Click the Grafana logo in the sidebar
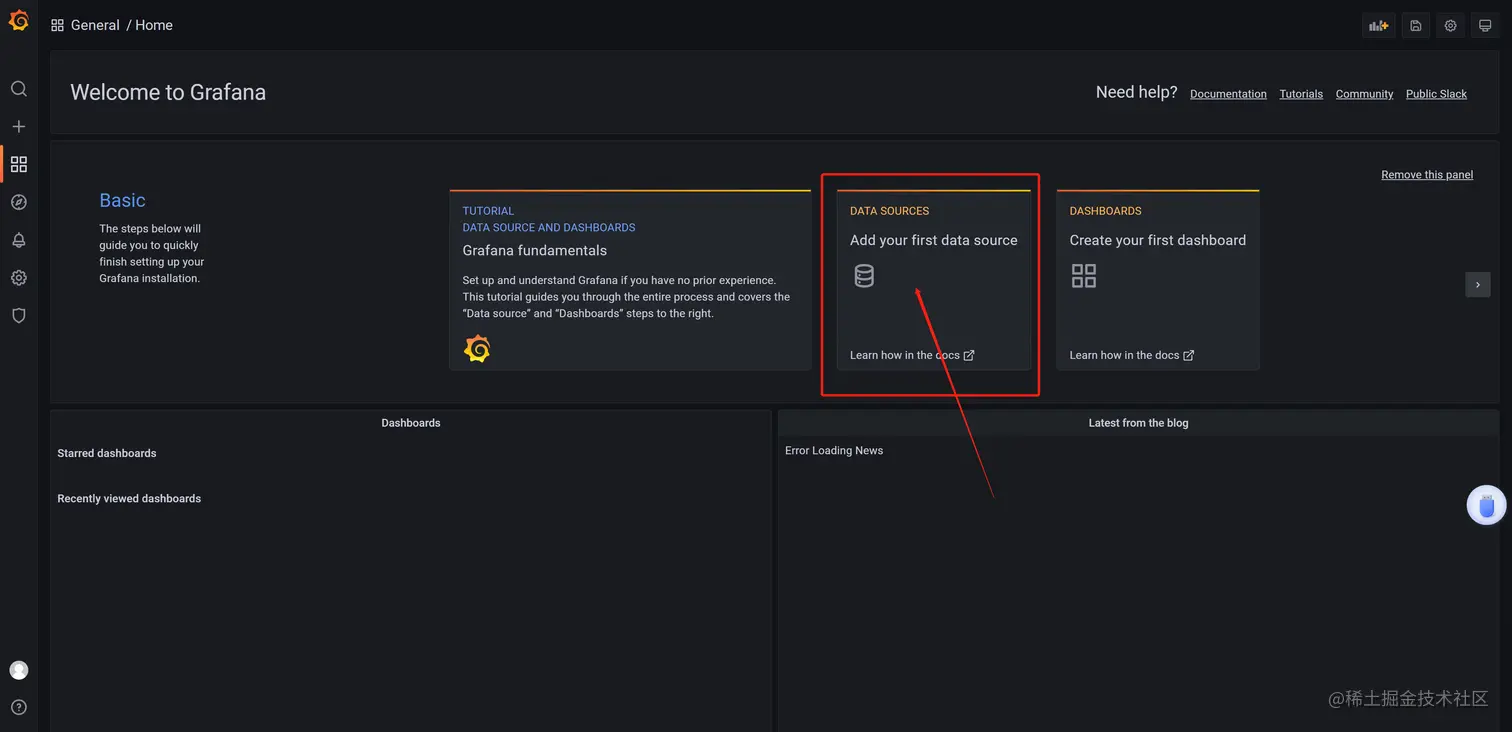 tap(19, 20)
